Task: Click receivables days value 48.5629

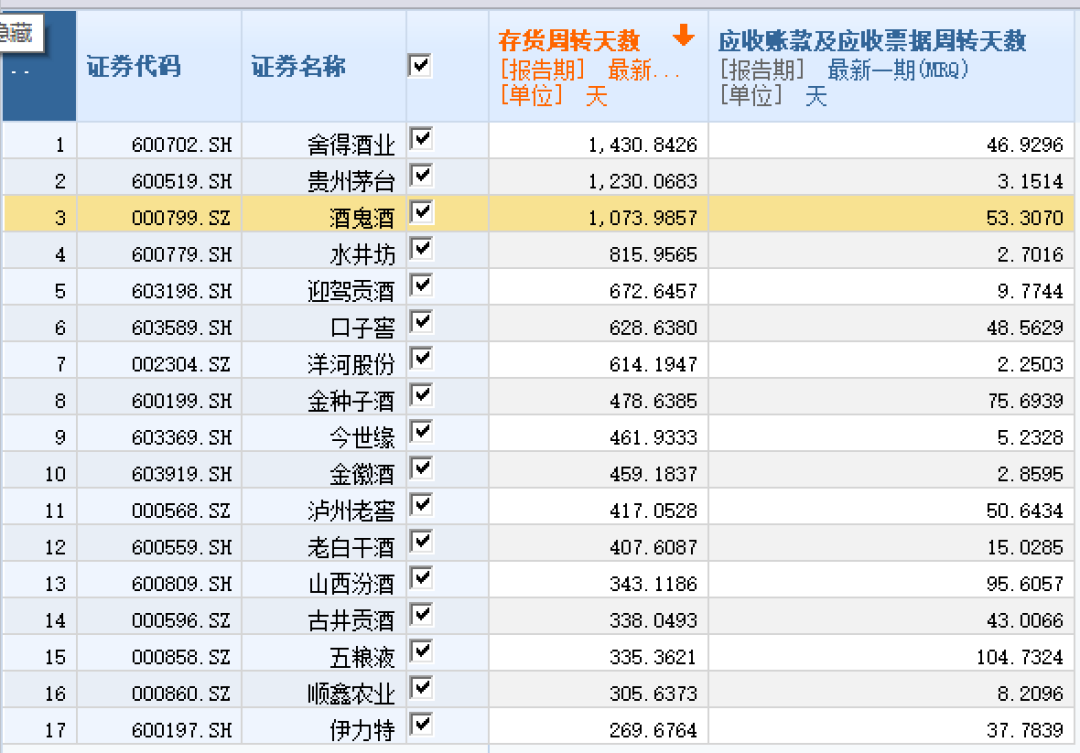Action: [x=1024, y=328]
